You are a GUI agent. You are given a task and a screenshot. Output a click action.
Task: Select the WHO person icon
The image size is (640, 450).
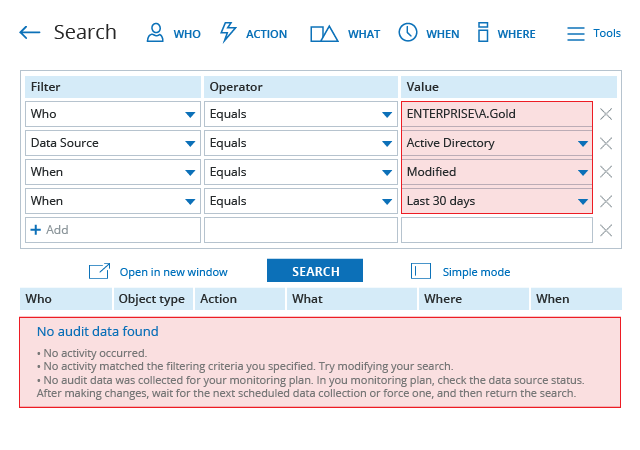coord(155,33)
